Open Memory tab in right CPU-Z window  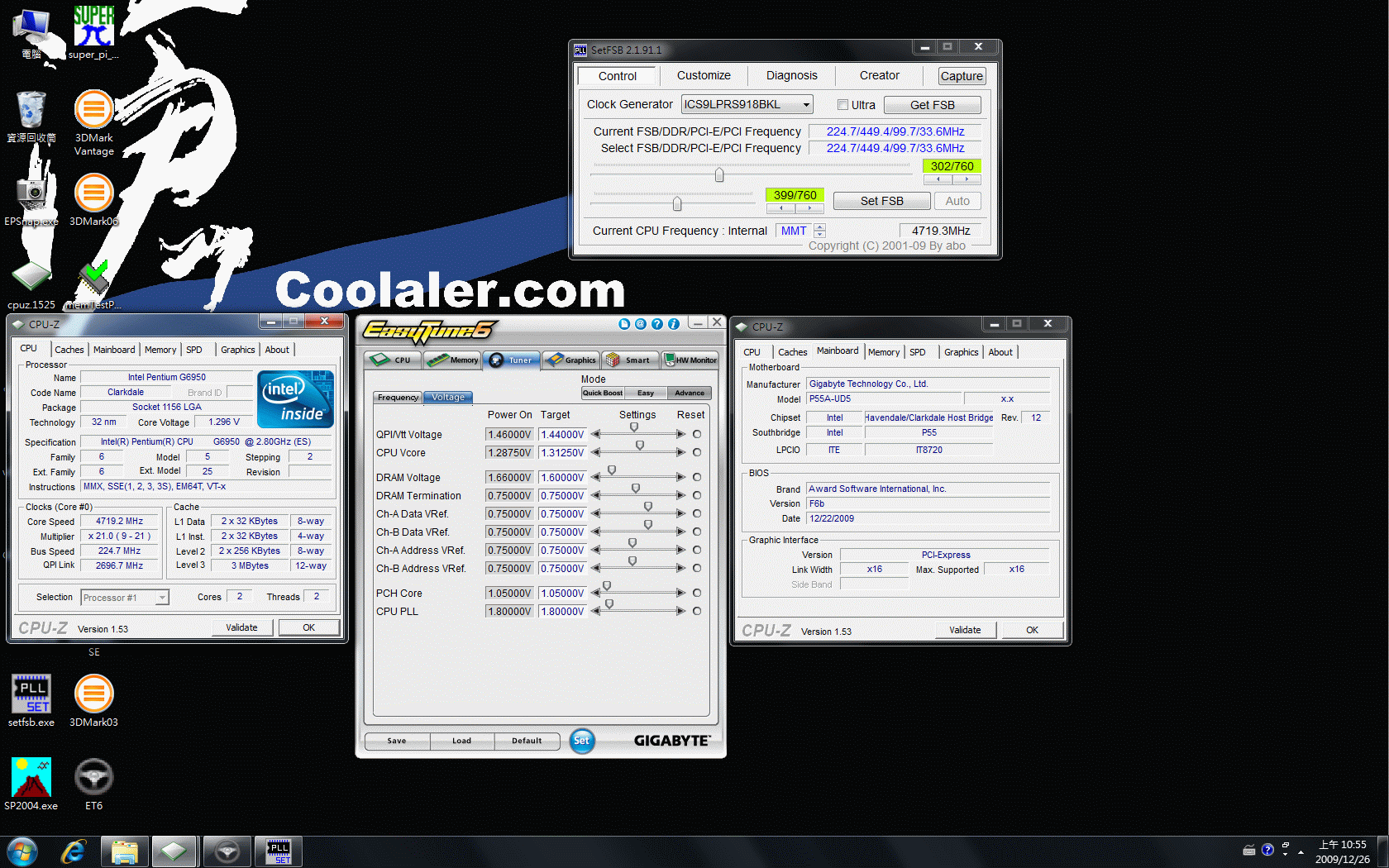coord(884,352)
